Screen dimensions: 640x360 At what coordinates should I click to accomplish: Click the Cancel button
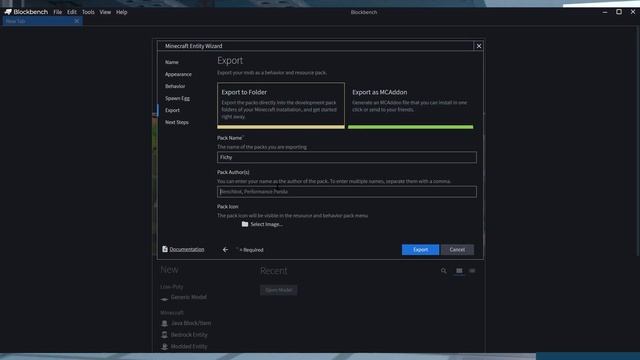(457, 249)
